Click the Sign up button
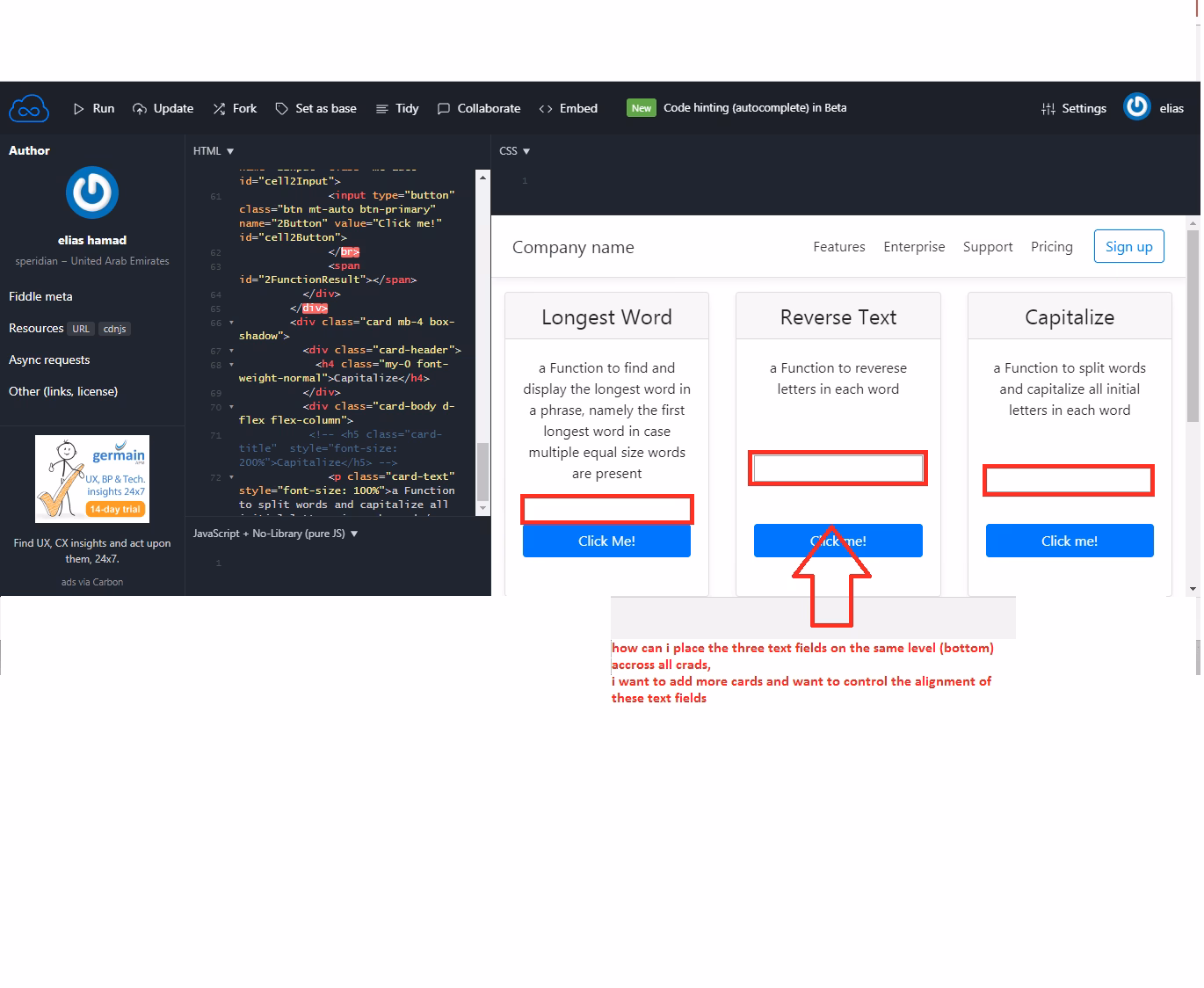Viewport: 1204px width, 988px height. point(1128,246)
